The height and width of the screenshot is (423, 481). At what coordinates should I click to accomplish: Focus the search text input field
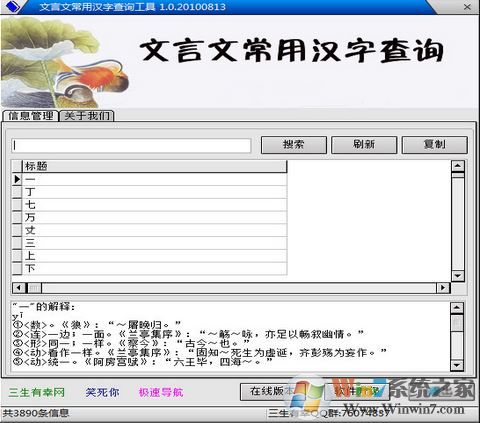131,146
